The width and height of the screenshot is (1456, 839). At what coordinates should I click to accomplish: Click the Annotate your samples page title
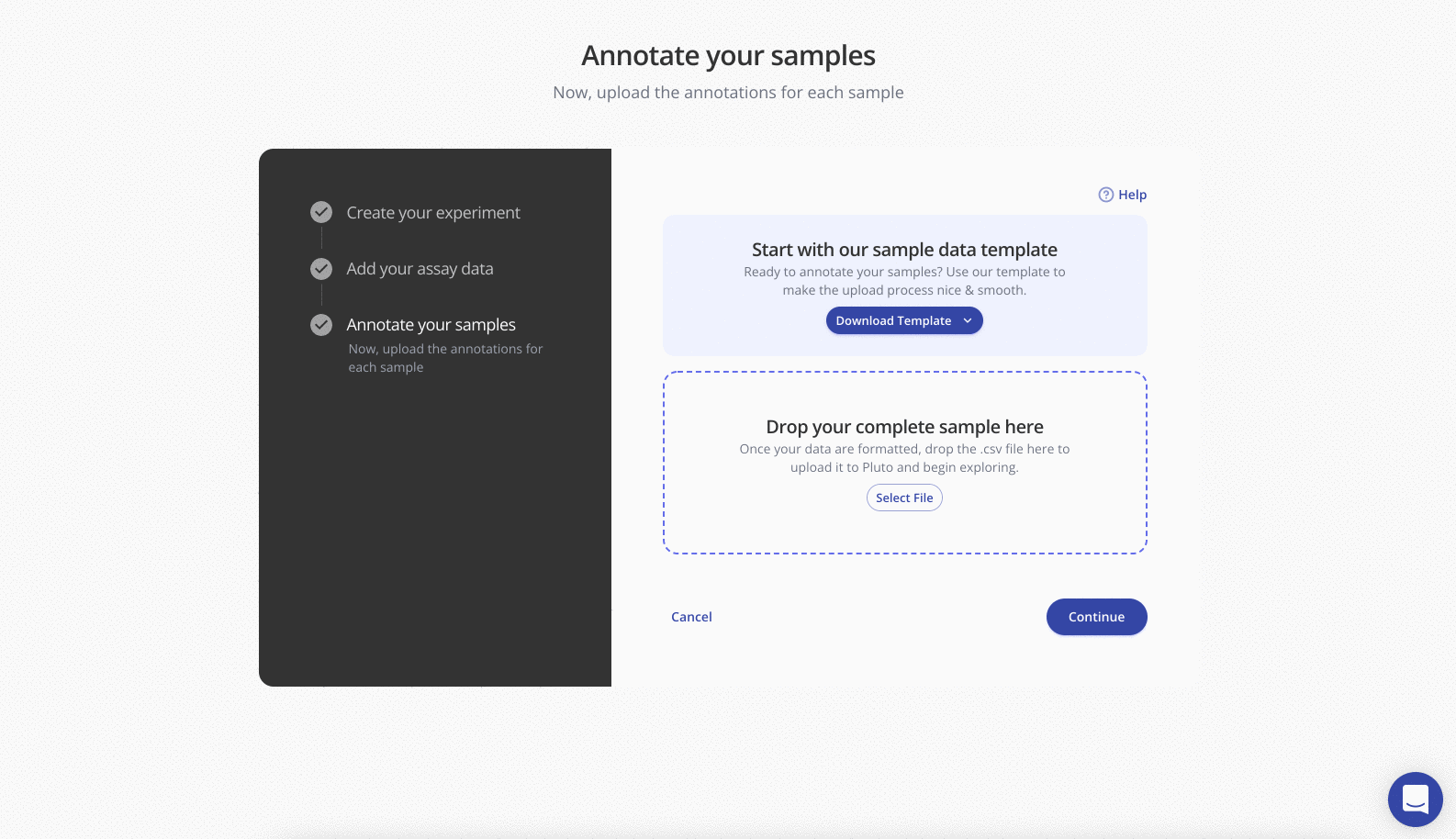pyautogui.click(x=728, y=56)
